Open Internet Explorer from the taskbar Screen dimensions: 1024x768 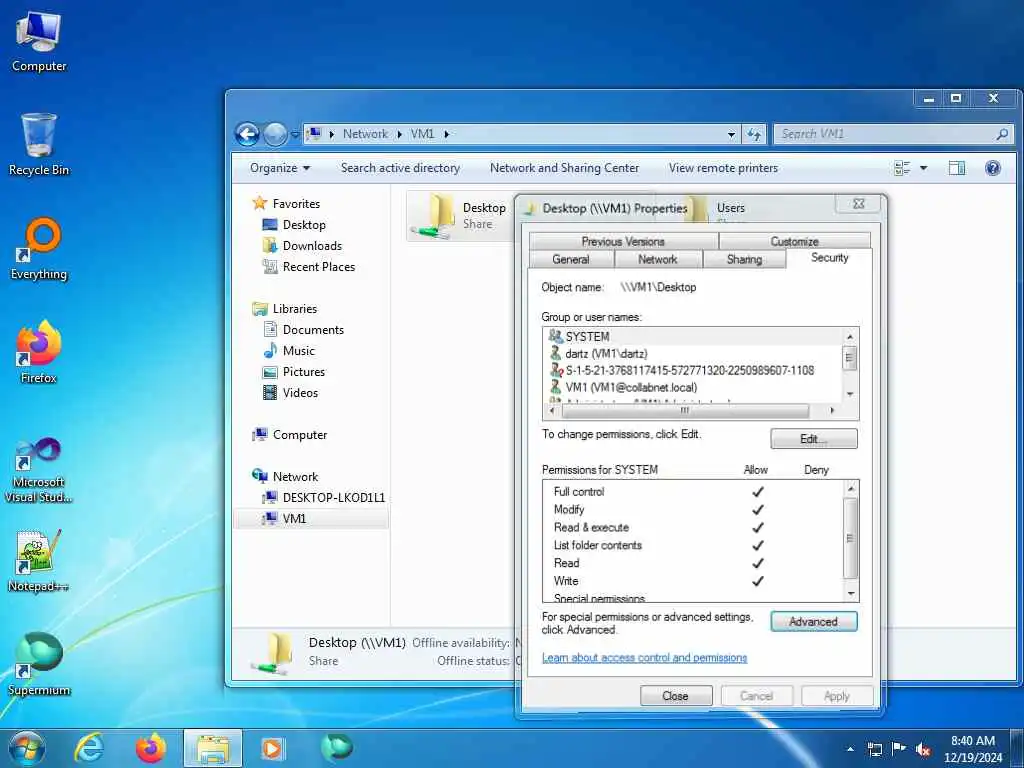click(89, 748)
